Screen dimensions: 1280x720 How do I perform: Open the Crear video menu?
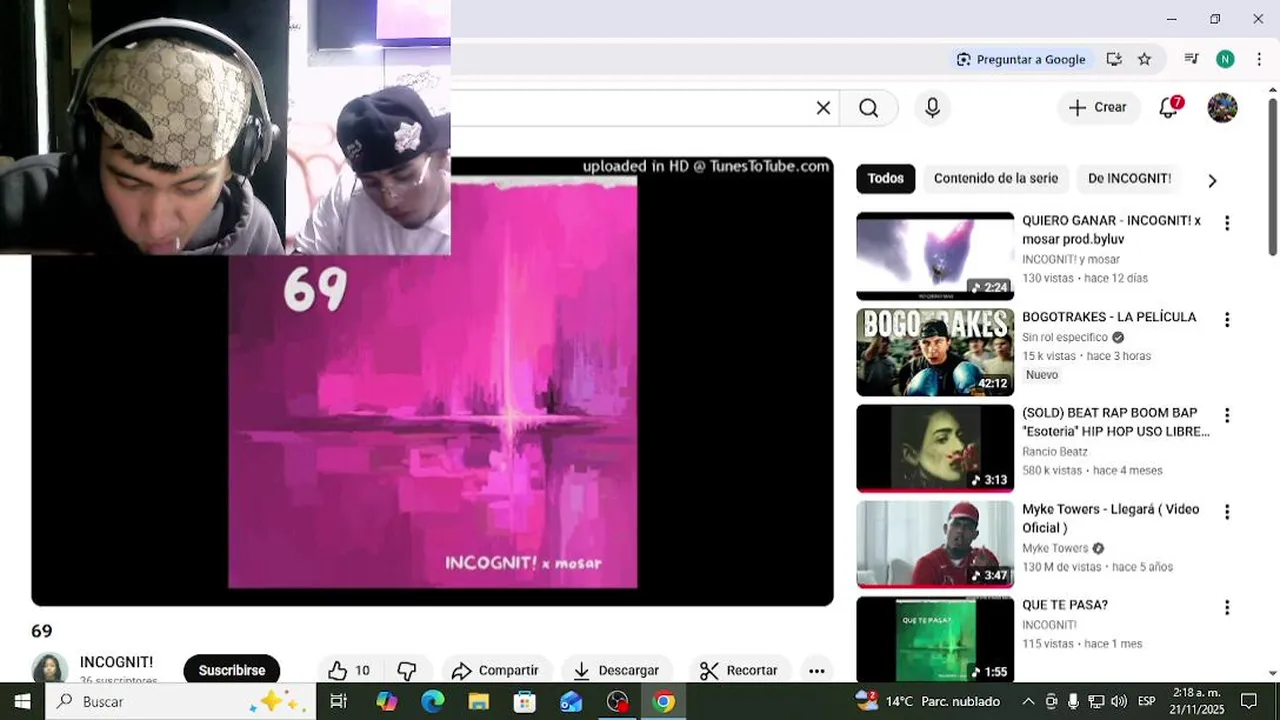[x=1098, y=107]
